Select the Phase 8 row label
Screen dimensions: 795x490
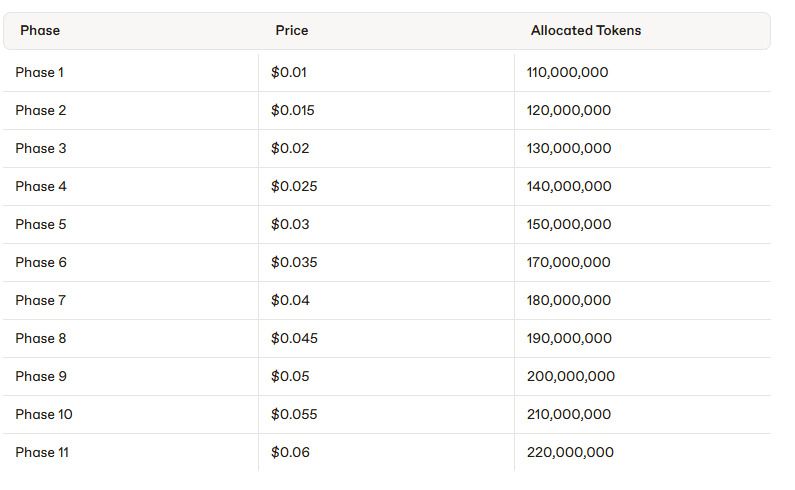coord(41,338)
